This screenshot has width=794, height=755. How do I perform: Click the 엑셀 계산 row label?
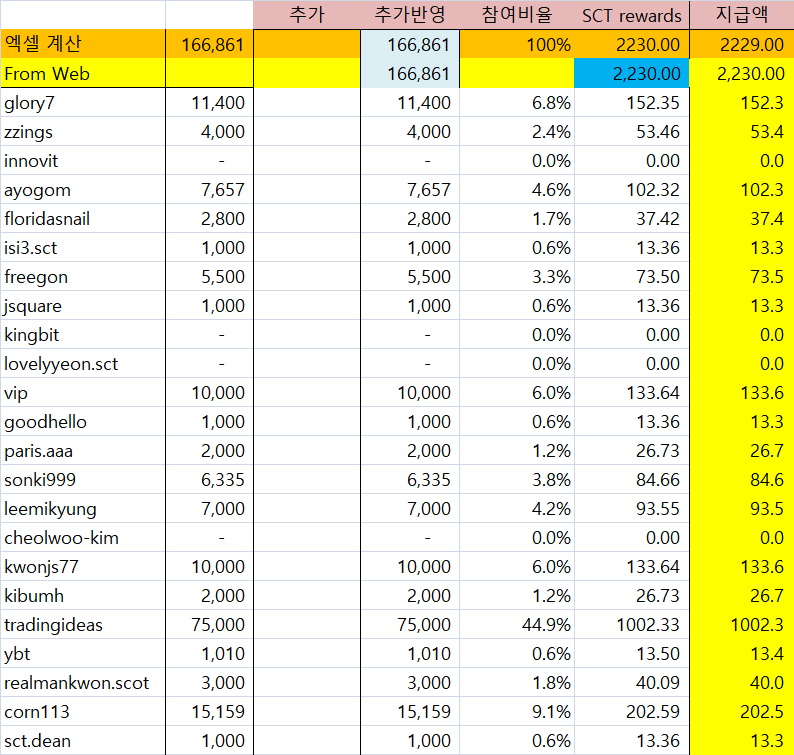pos(83,44)
